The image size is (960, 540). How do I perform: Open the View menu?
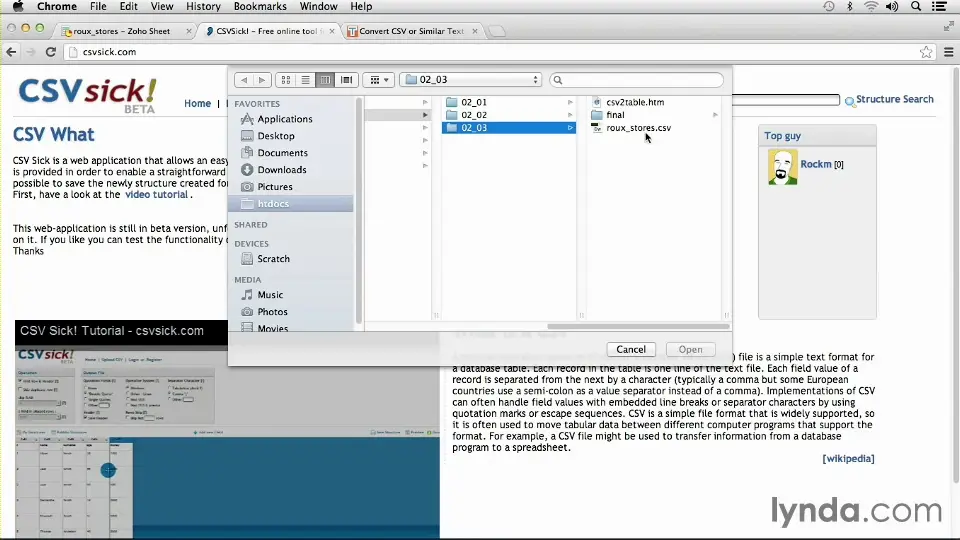point(162,6)
